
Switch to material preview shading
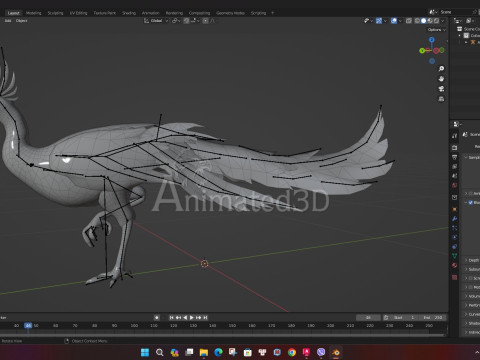tap(430, 21)
